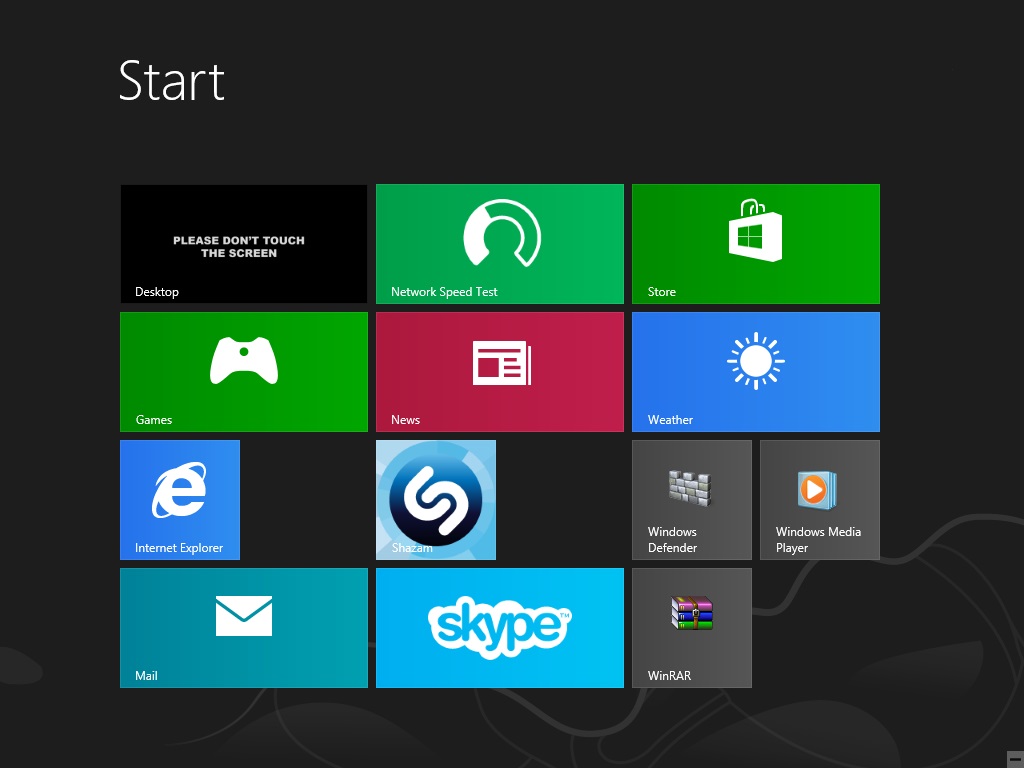Open the Weather tile
1024x768 pixels.
(756, 372)
